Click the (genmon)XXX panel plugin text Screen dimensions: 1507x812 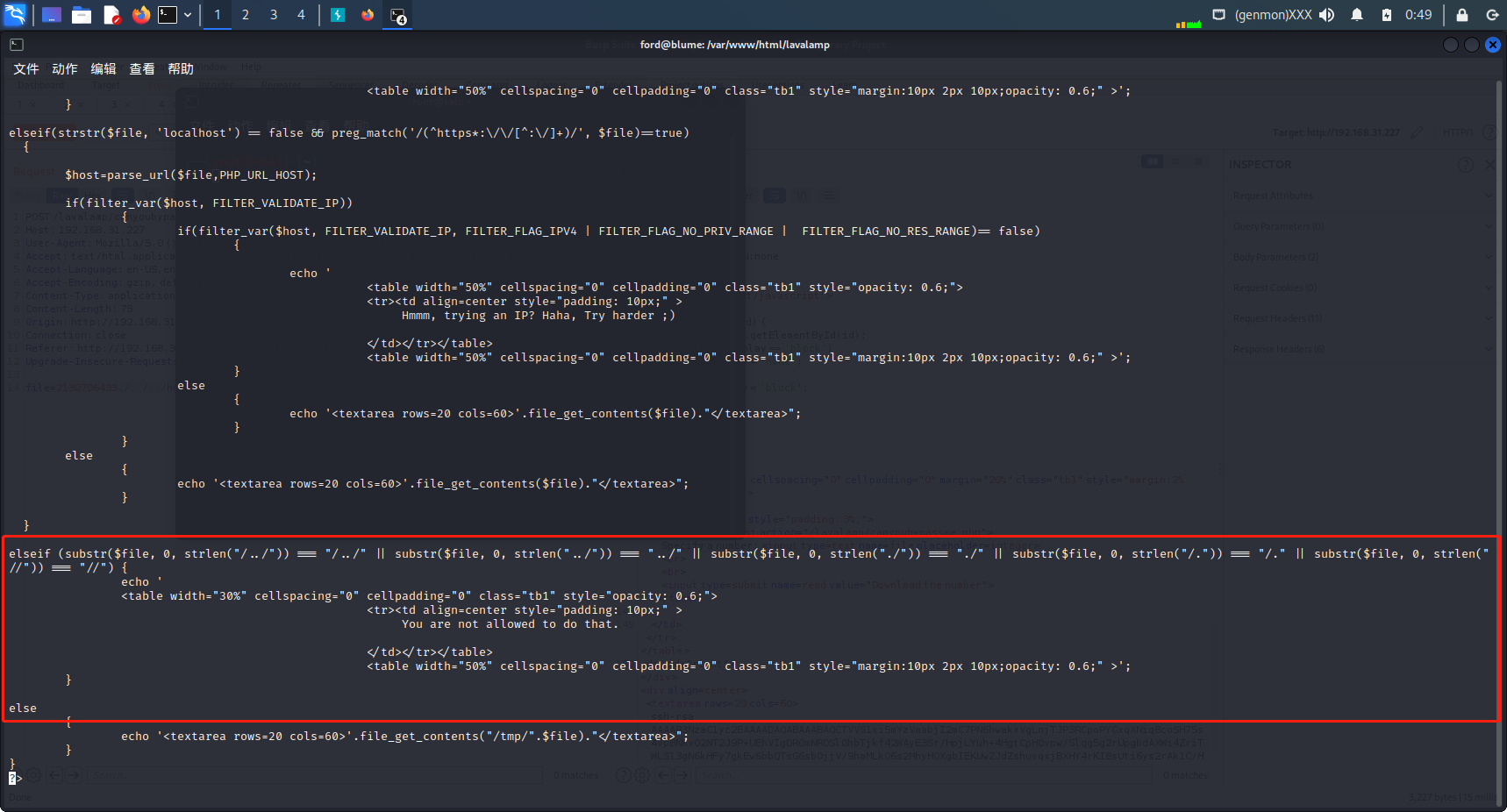click(x=1274, y=15)
